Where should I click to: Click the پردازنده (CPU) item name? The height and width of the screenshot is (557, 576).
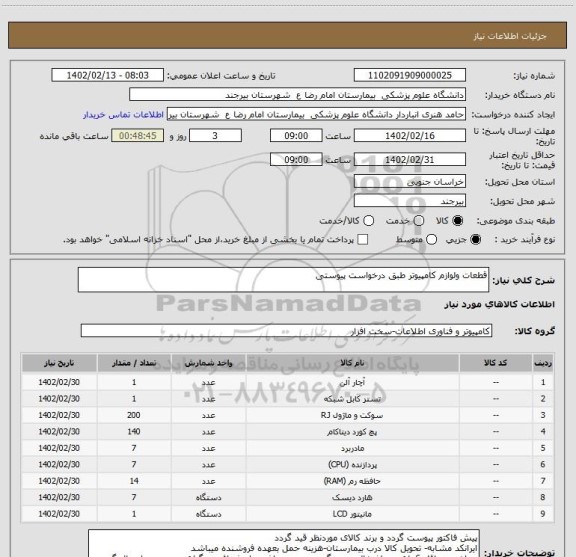tap(352, 464)
